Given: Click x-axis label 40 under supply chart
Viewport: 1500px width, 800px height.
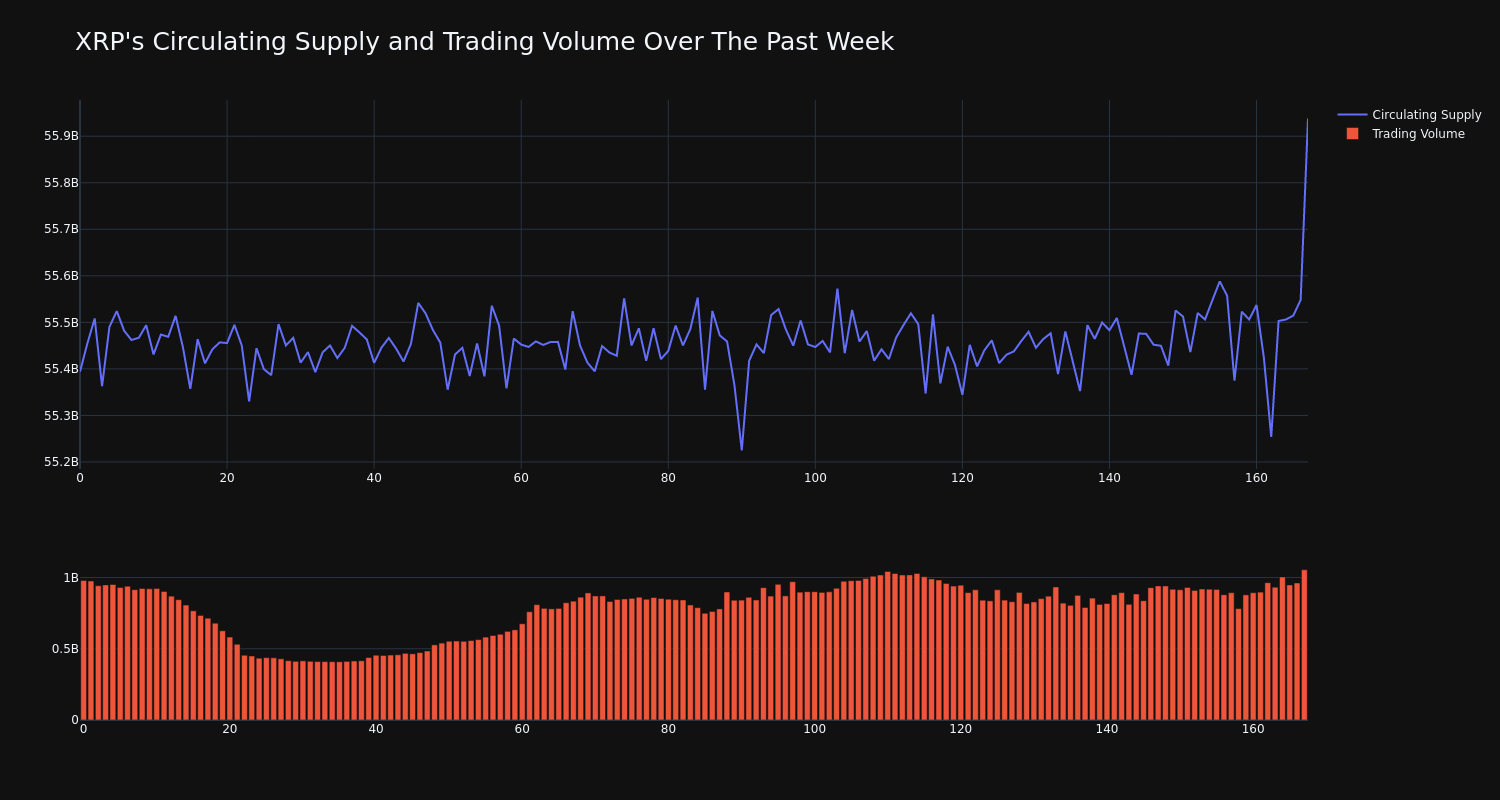Looking at the screenshot, I should point(374,478).
